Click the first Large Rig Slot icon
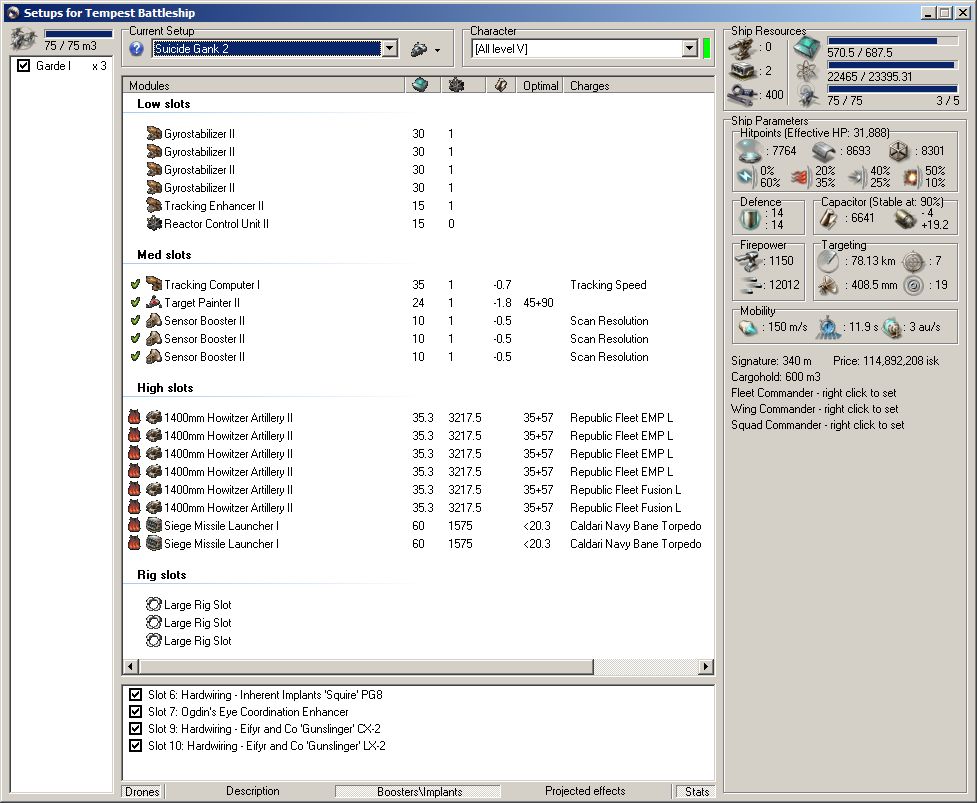The image size is (977, 803). pyautogui.click(x=154, y=605)
